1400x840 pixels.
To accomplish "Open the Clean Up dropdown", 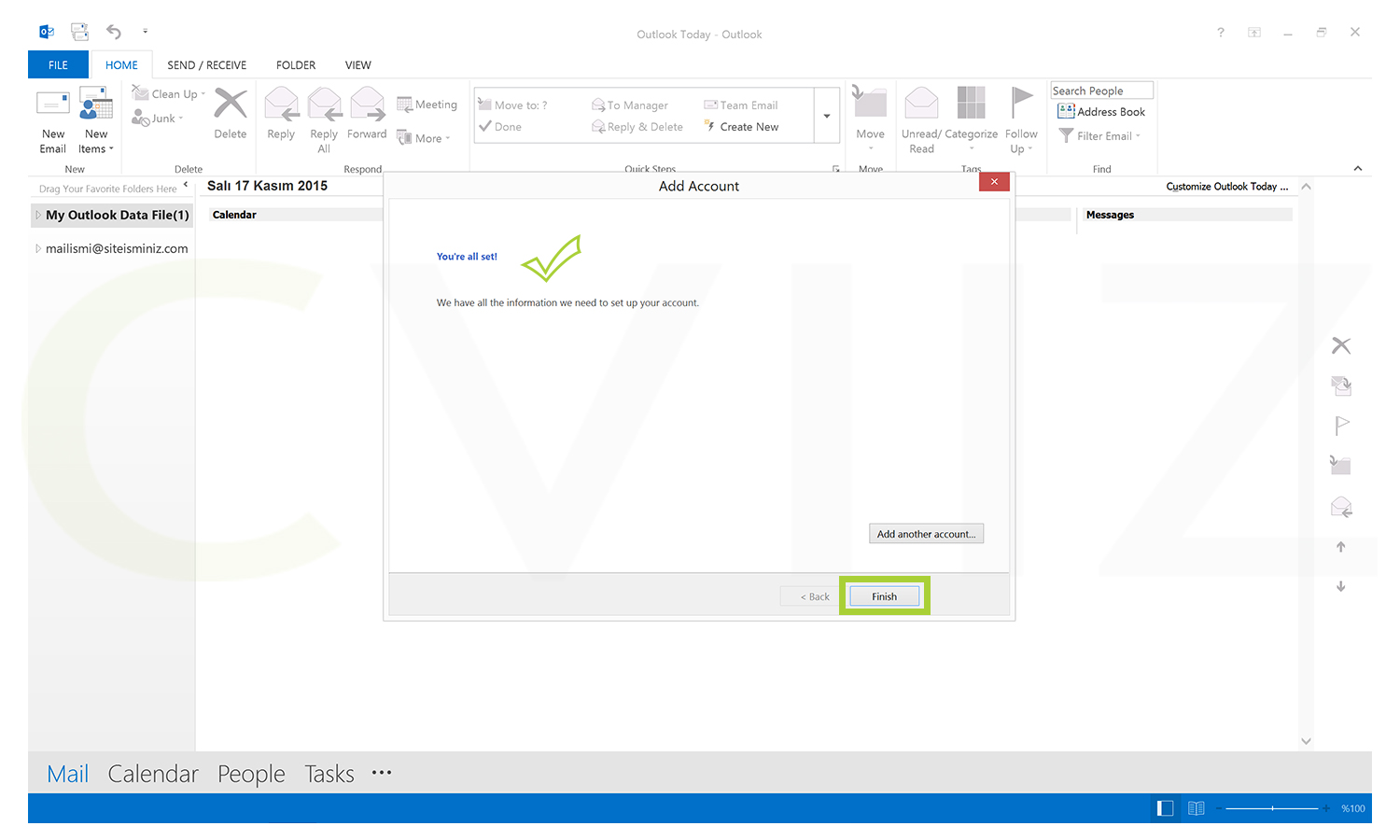I will pyautogui.click(x=169, y=93).
